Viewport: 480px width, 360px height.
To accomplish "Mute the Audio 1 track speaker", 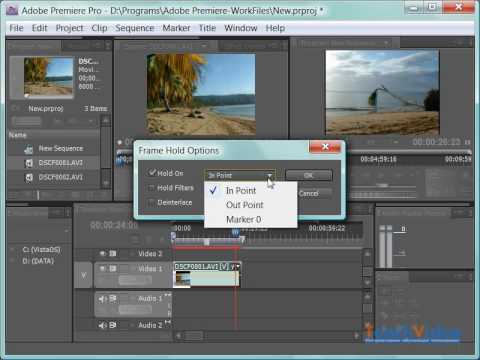I will click(x=102, y=299).
